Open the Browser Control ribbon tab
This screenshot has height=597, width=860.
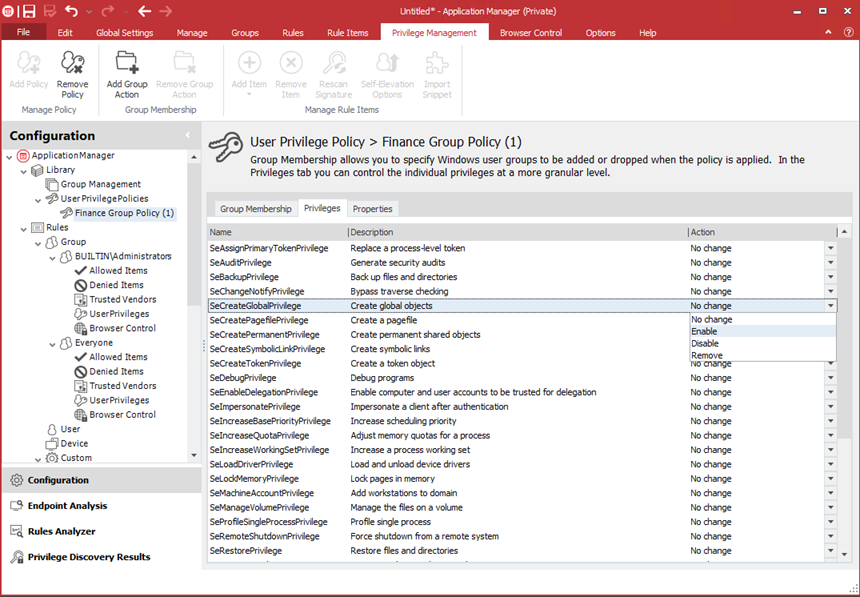point(531,33)
